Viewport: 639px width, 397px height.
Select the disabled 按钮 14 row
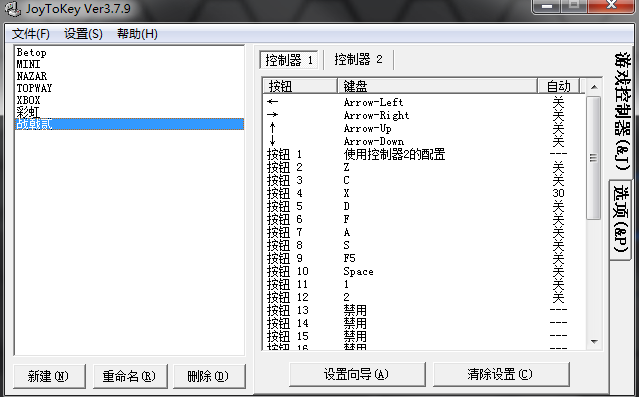(x=424, y=324)
